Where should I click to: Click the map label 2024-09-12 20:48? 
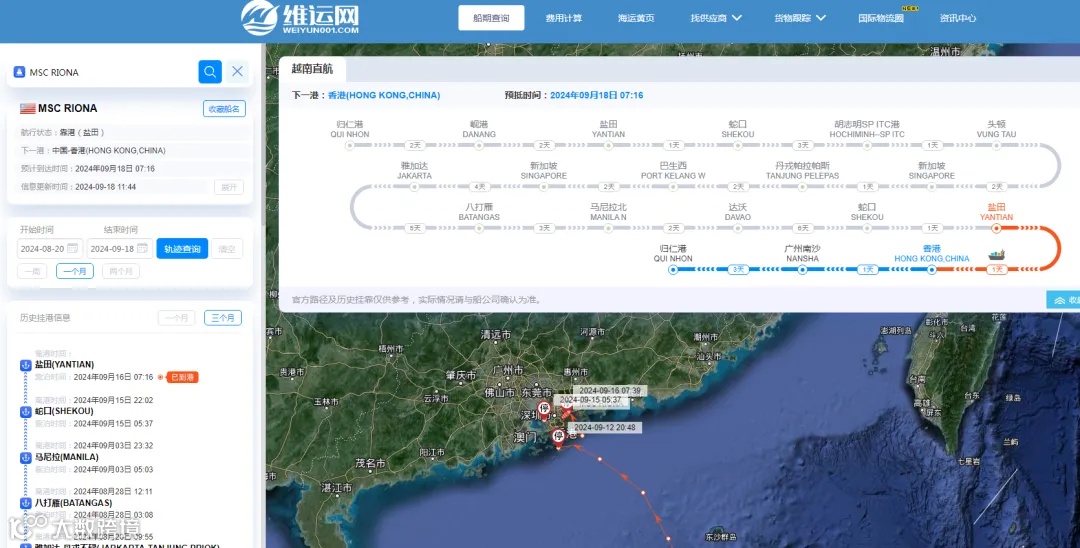(x=605, y=428)
